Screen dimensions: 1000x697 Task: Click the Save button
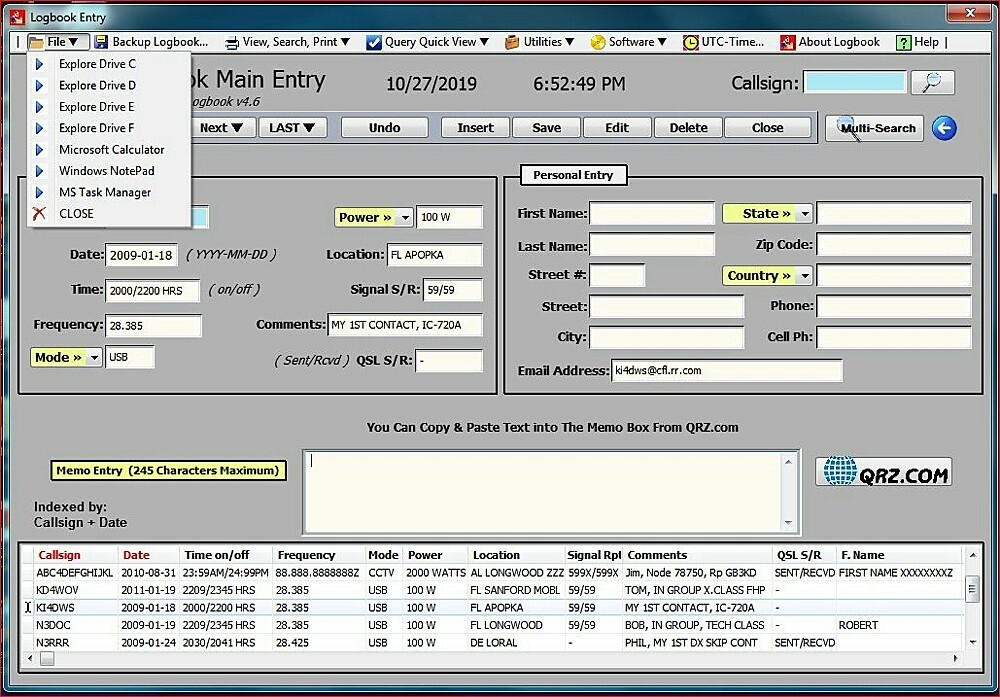(x=546, y=127)
